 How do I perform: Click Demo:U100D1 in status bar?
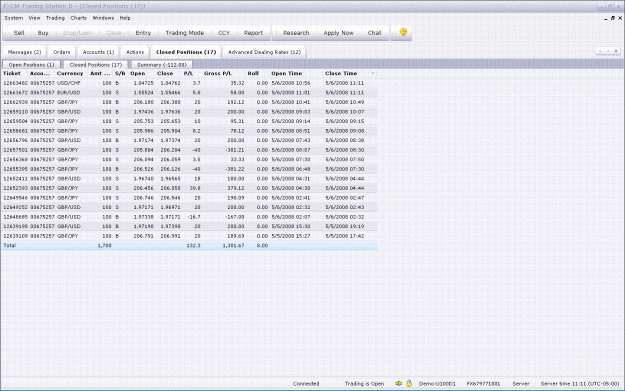click(437, 383)
